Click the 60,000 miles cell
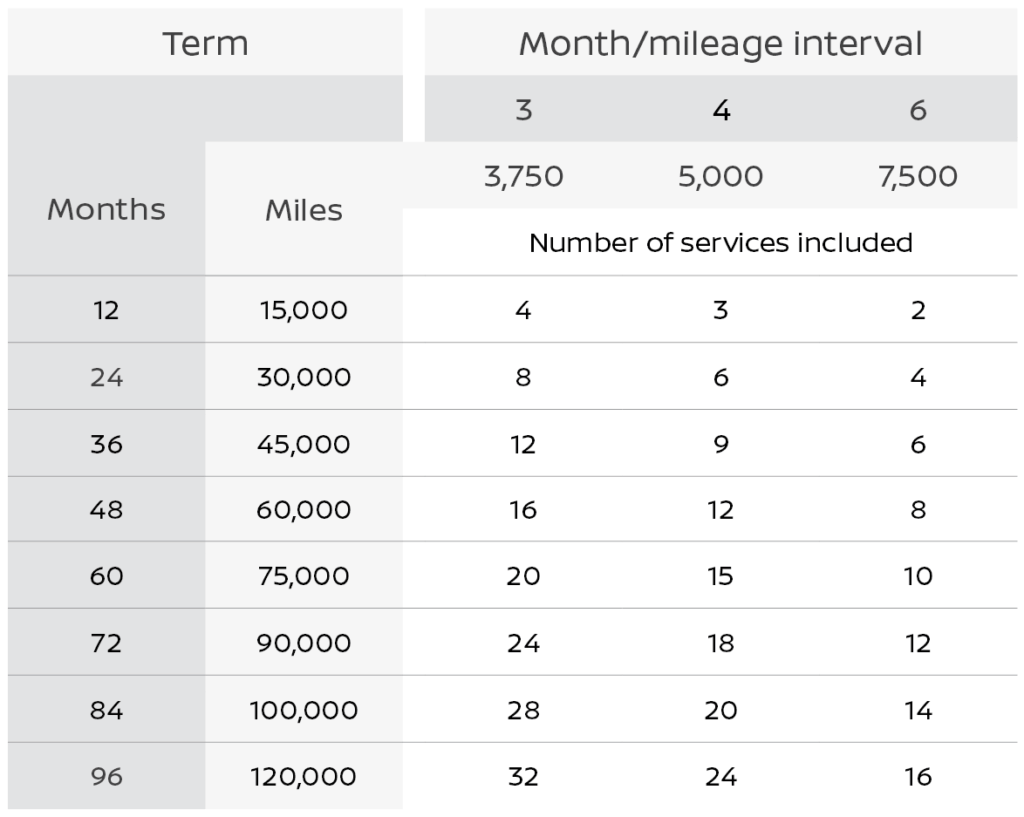 [x=304, y=510]
